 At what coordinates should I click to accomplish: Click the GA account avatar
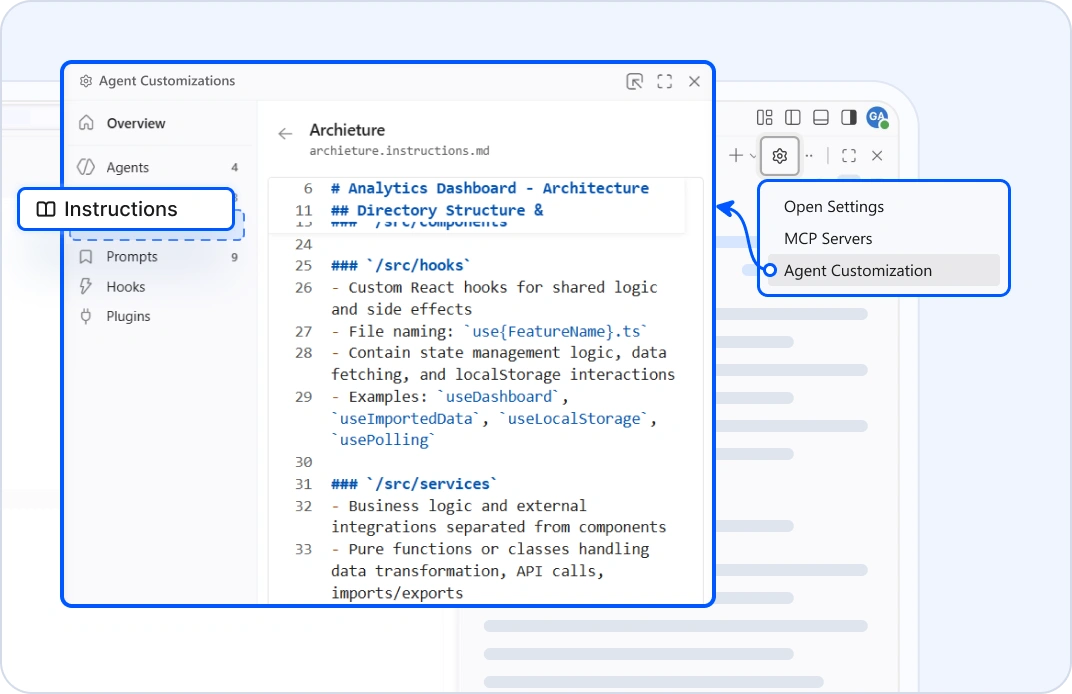877,117
